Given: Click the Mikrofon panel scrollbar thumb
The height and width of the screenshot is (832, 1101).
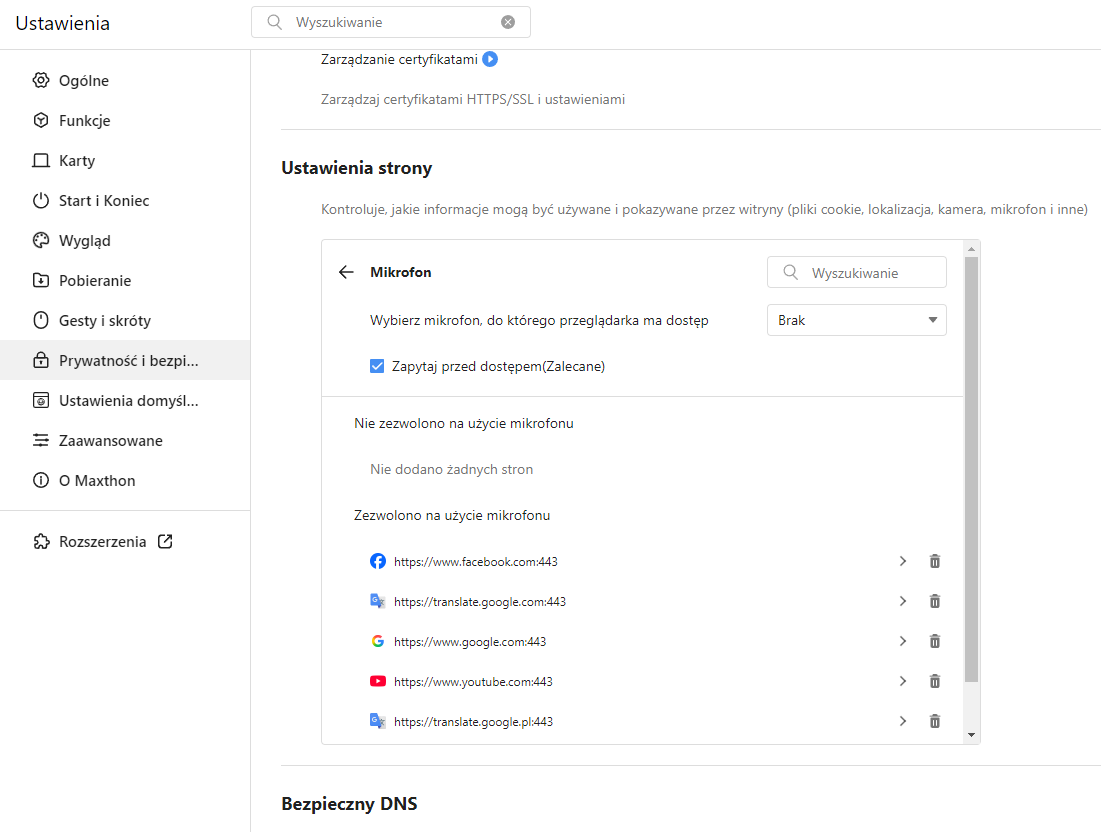Looking at the screenshot, I should 971,469.
